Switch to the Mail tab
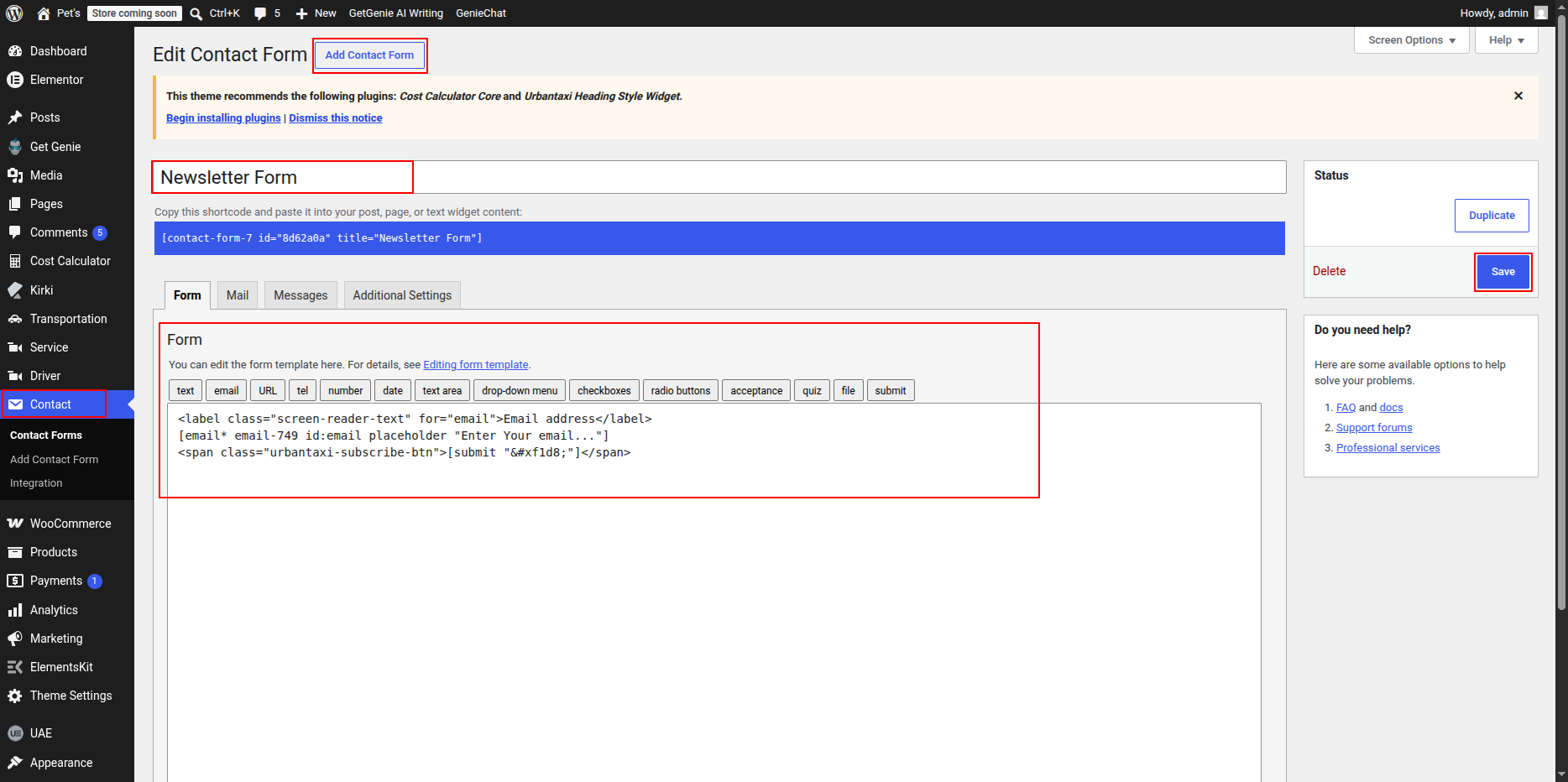This screenshot has height=782, width=1568. [x=238, y=295]
